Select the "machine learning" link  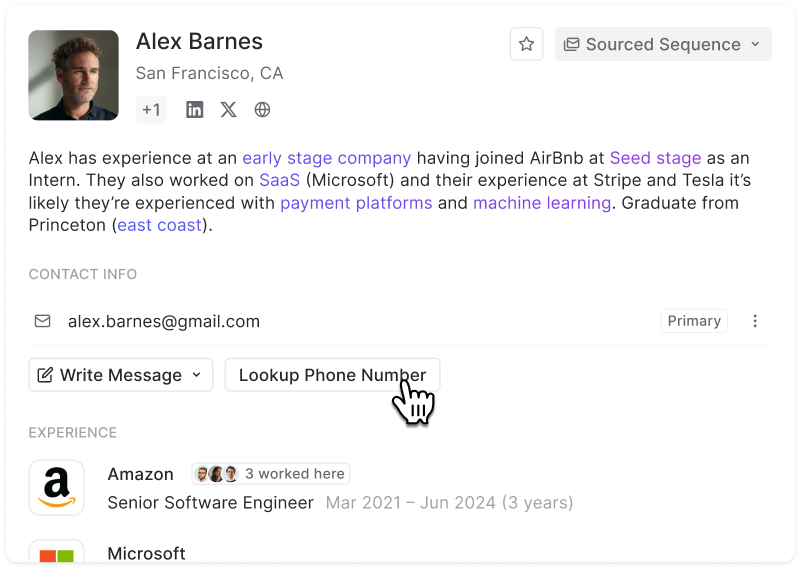[542, 203]
